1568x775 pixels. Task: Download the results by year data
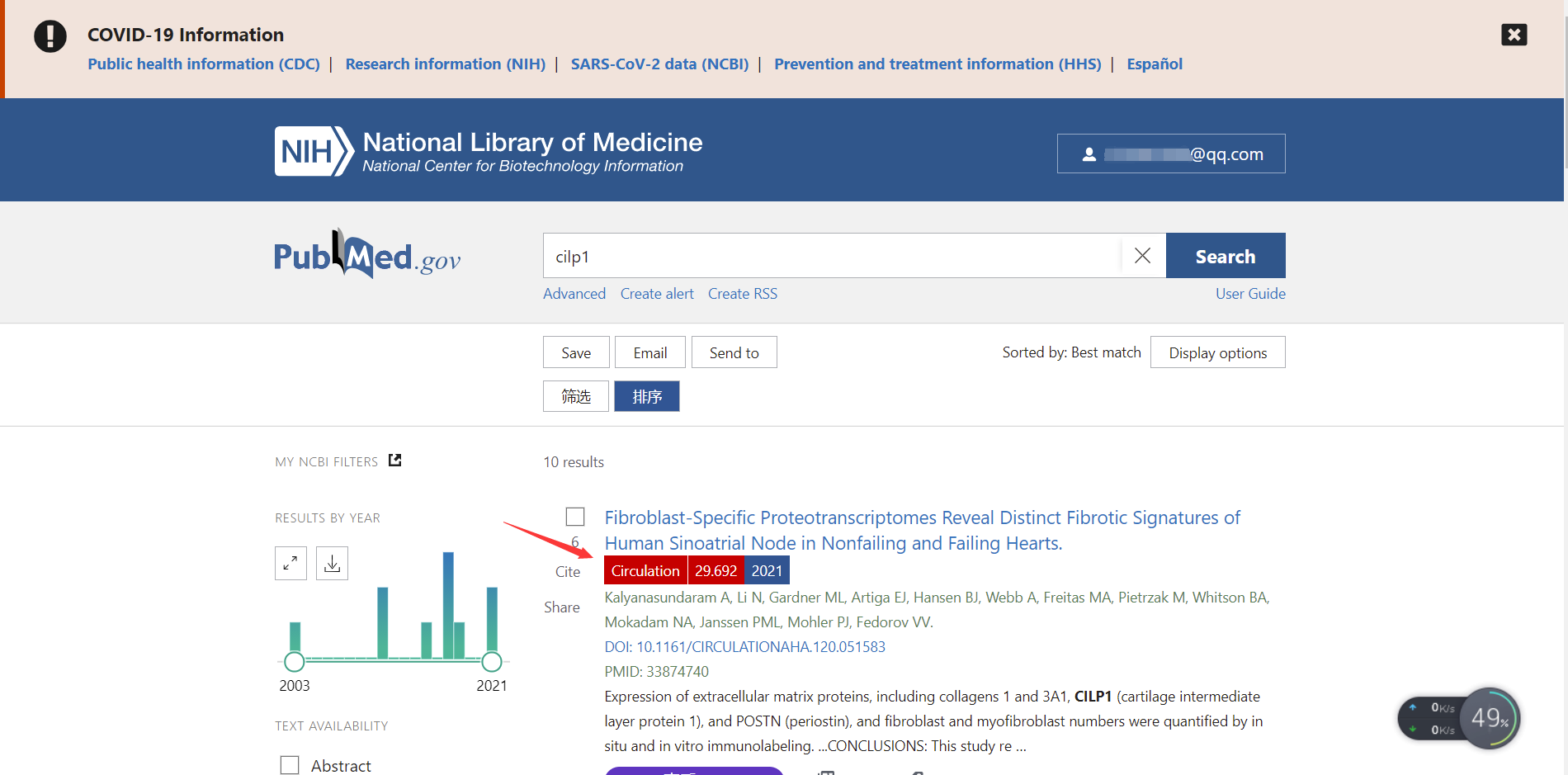coord(332,564)
